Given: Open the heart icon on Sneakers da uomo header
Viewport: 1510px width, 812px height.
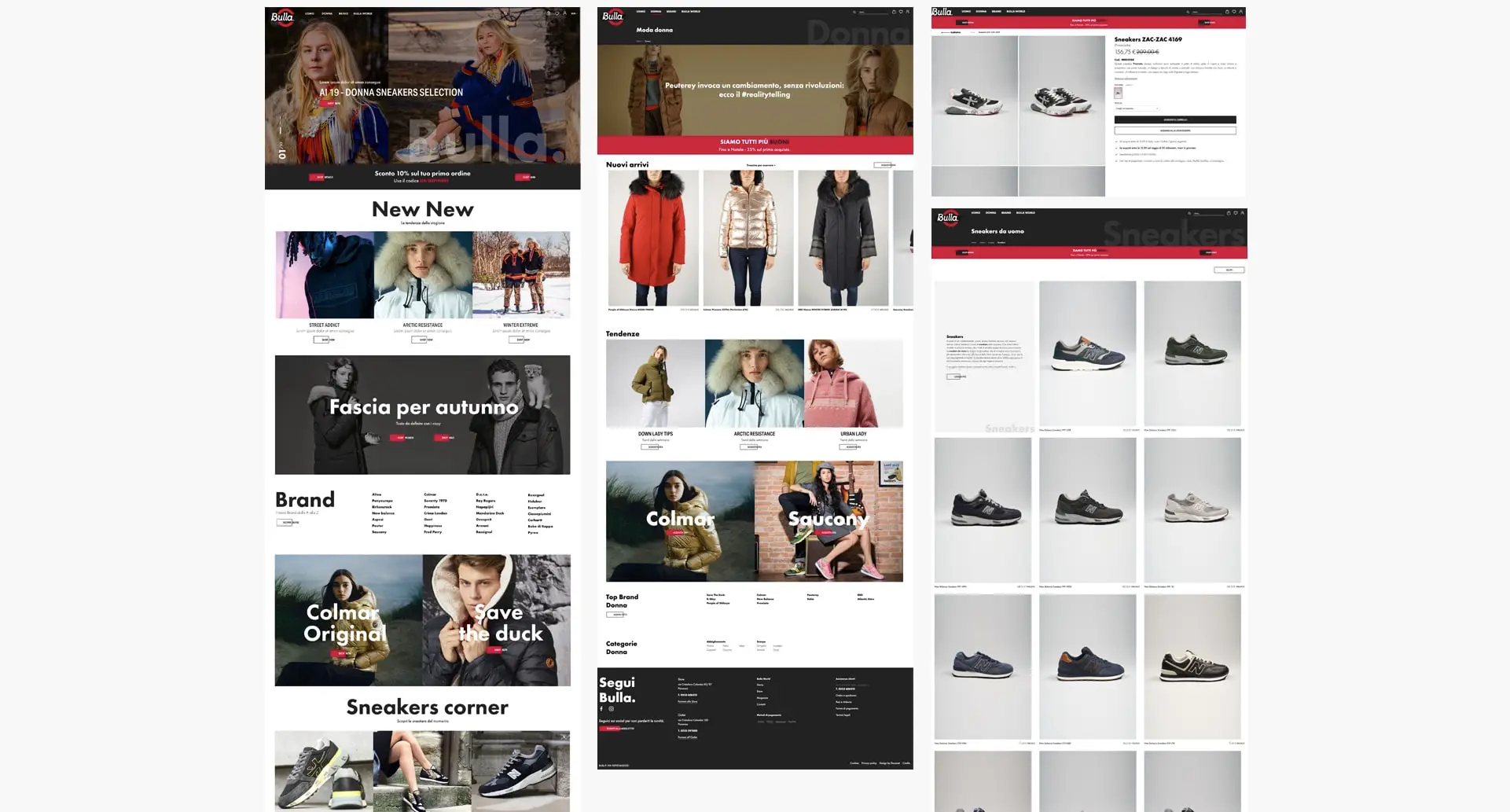Looking at the screenshot, I should (x=1236, y=213).
